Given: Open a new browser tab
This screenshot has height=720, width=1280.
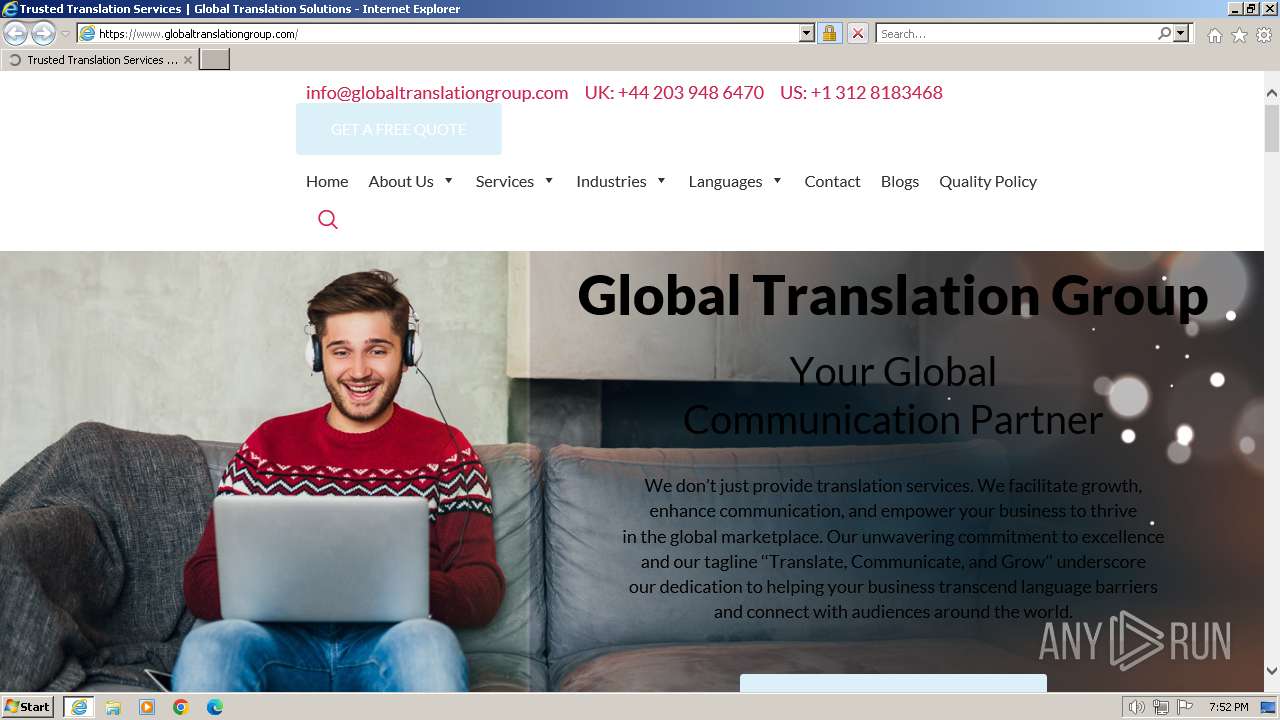Looking at the screenshot, I should click(x=214, y=60).
